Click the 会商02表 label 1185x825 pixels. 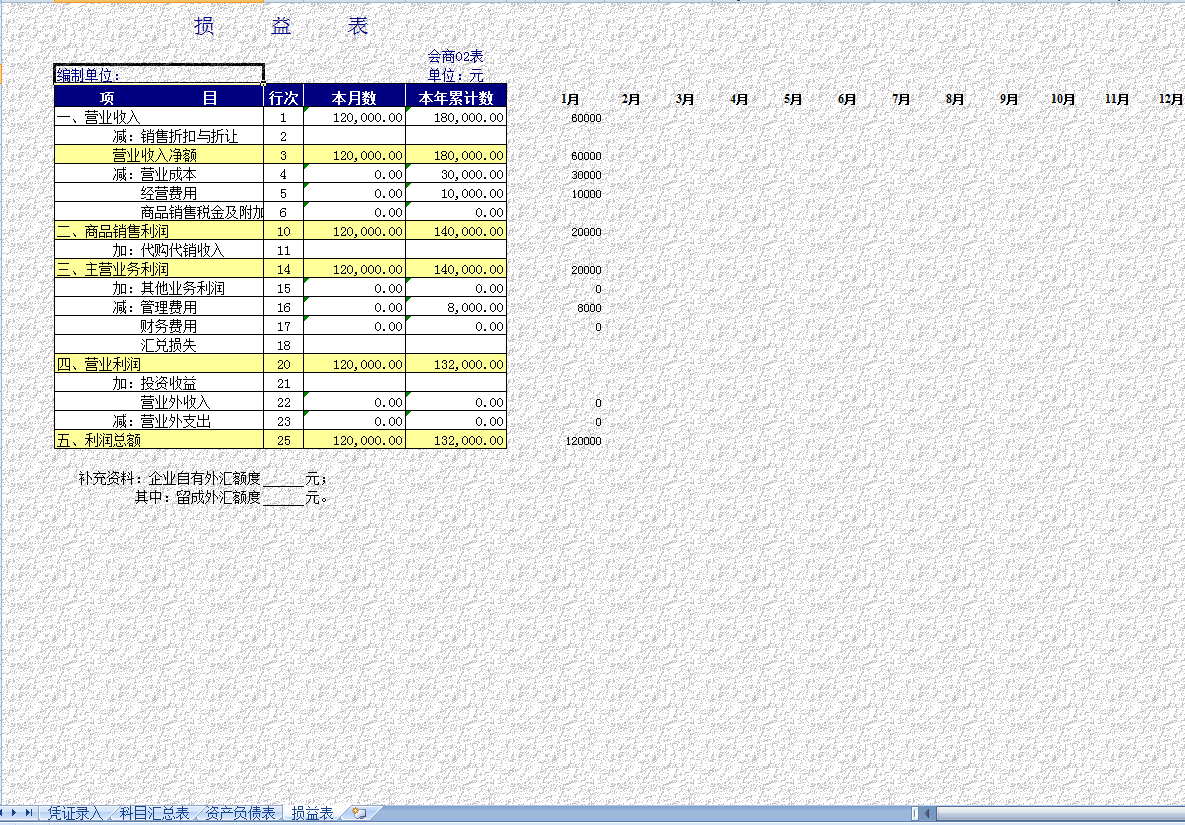[455, 56]
